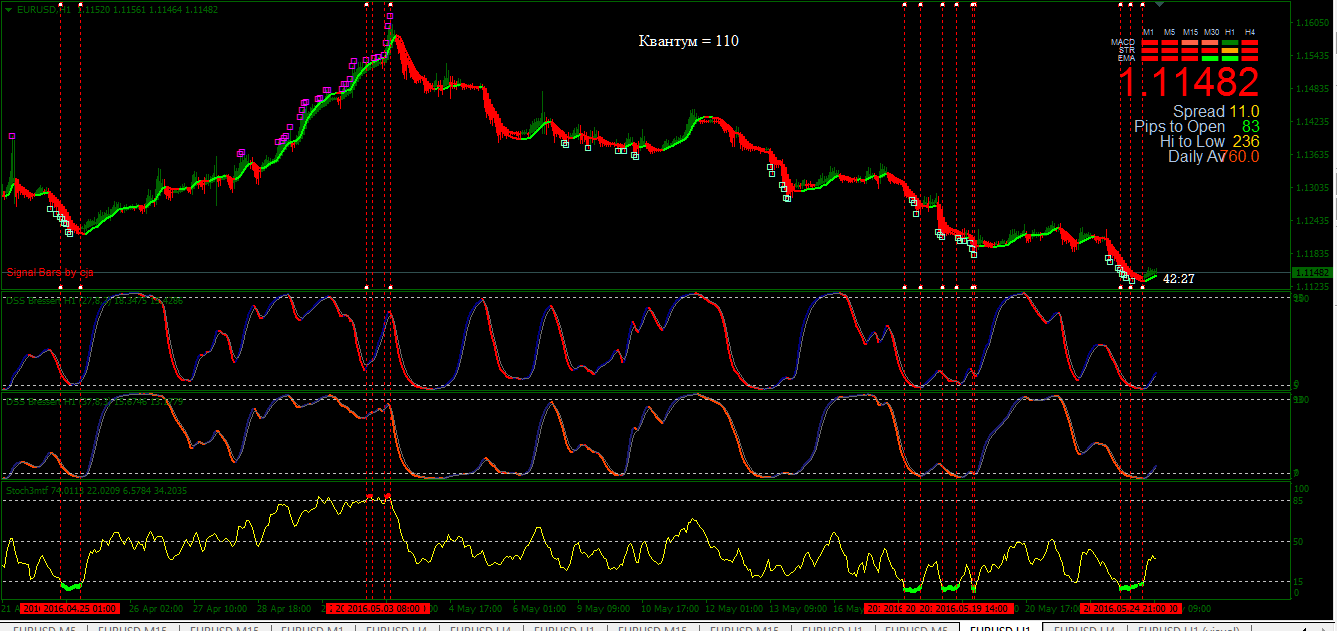This screenshot has width=1337, height=631.
Task: Select the active EURUSD,H1 chart tab
Action: (1001, 627)
